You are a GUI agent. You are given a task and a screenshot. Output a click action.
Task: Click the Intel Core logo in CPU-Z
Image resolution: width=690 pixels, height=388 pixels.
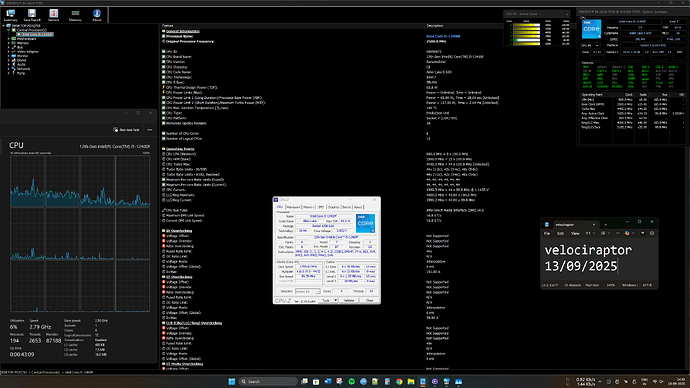(365, 223)
